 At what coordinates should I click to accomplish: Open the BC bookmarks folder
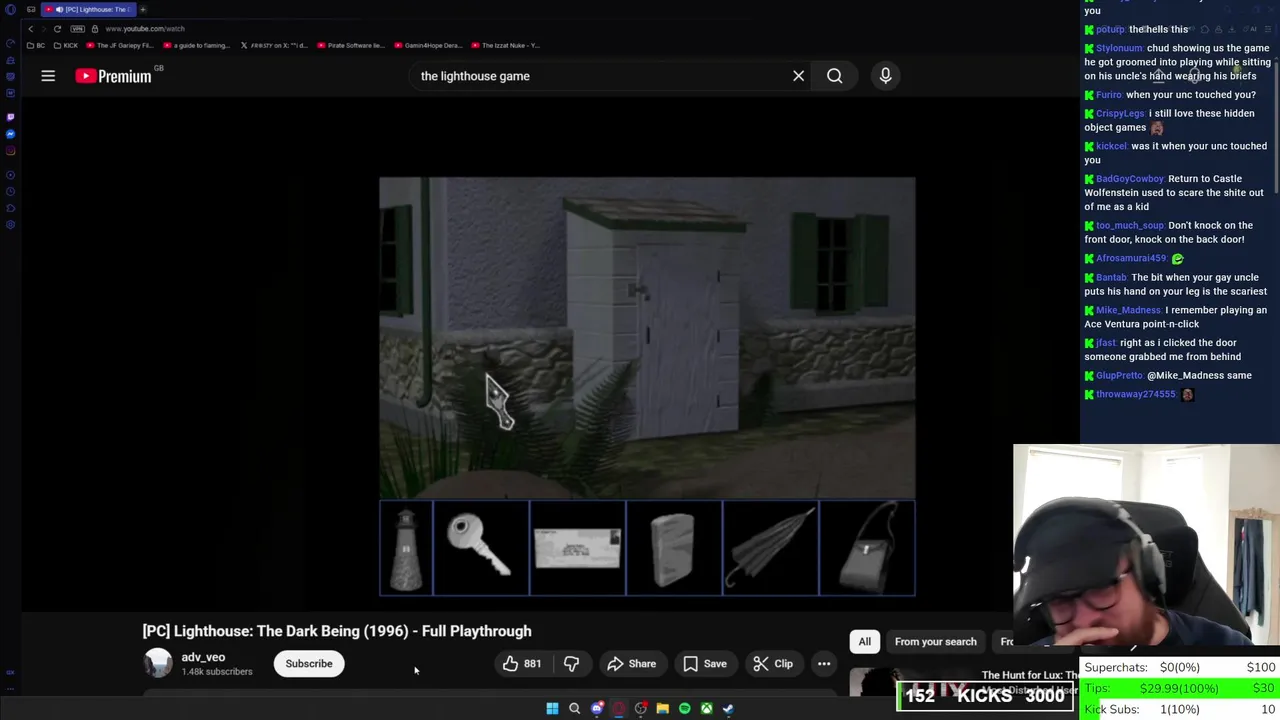tap(36, 45)
